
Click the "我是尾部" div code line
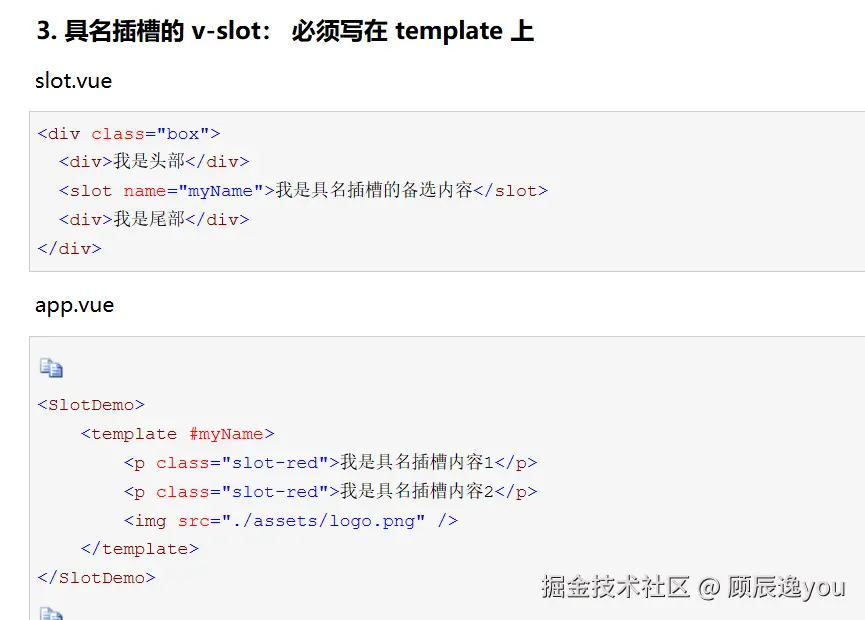click(x=153, y=219)
